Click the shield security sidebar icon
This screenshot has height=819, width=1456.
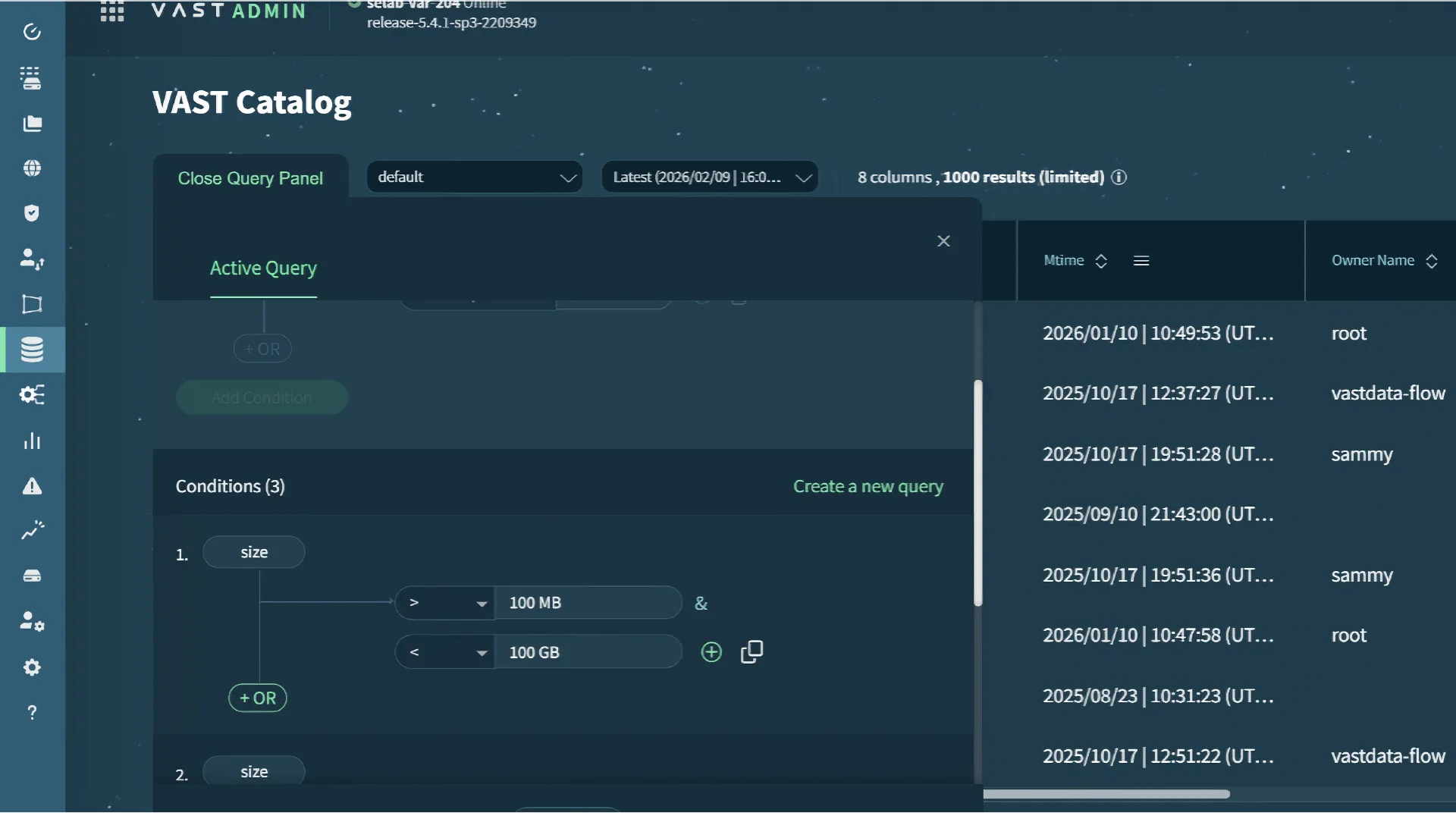(32, 213)
